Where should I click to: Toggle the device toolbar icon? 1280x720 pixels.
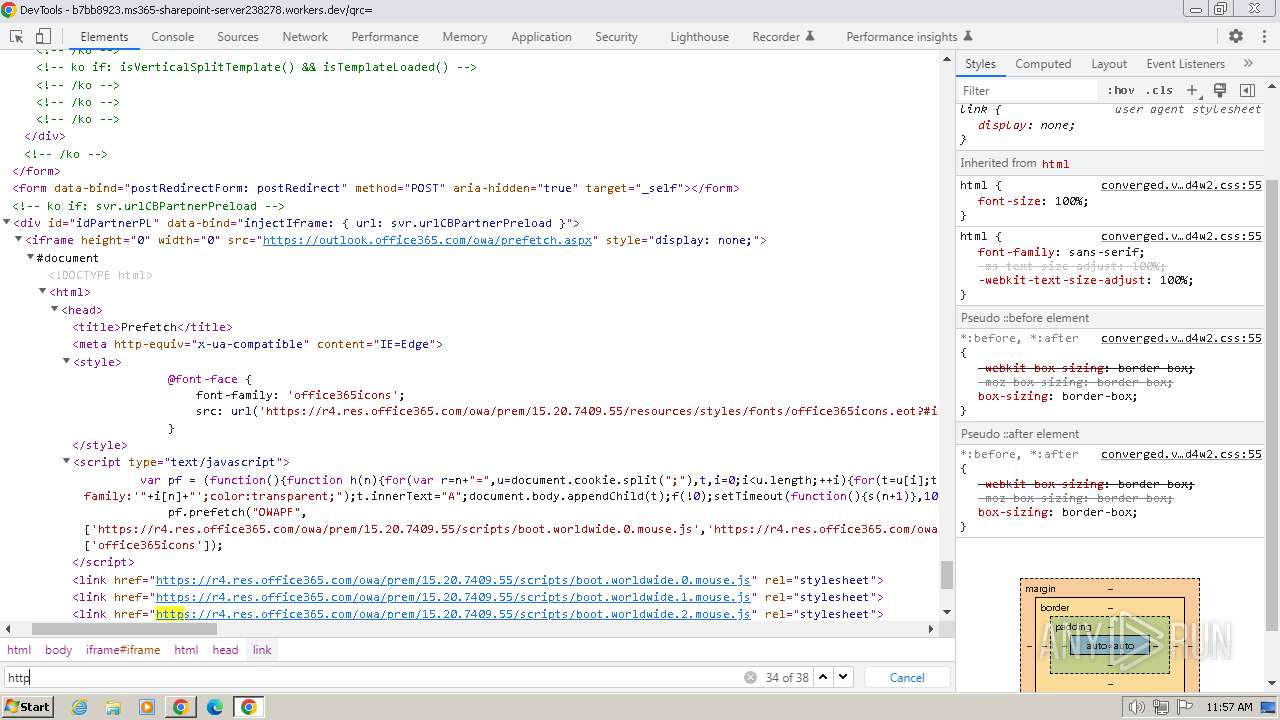click(x=43, y=36)
